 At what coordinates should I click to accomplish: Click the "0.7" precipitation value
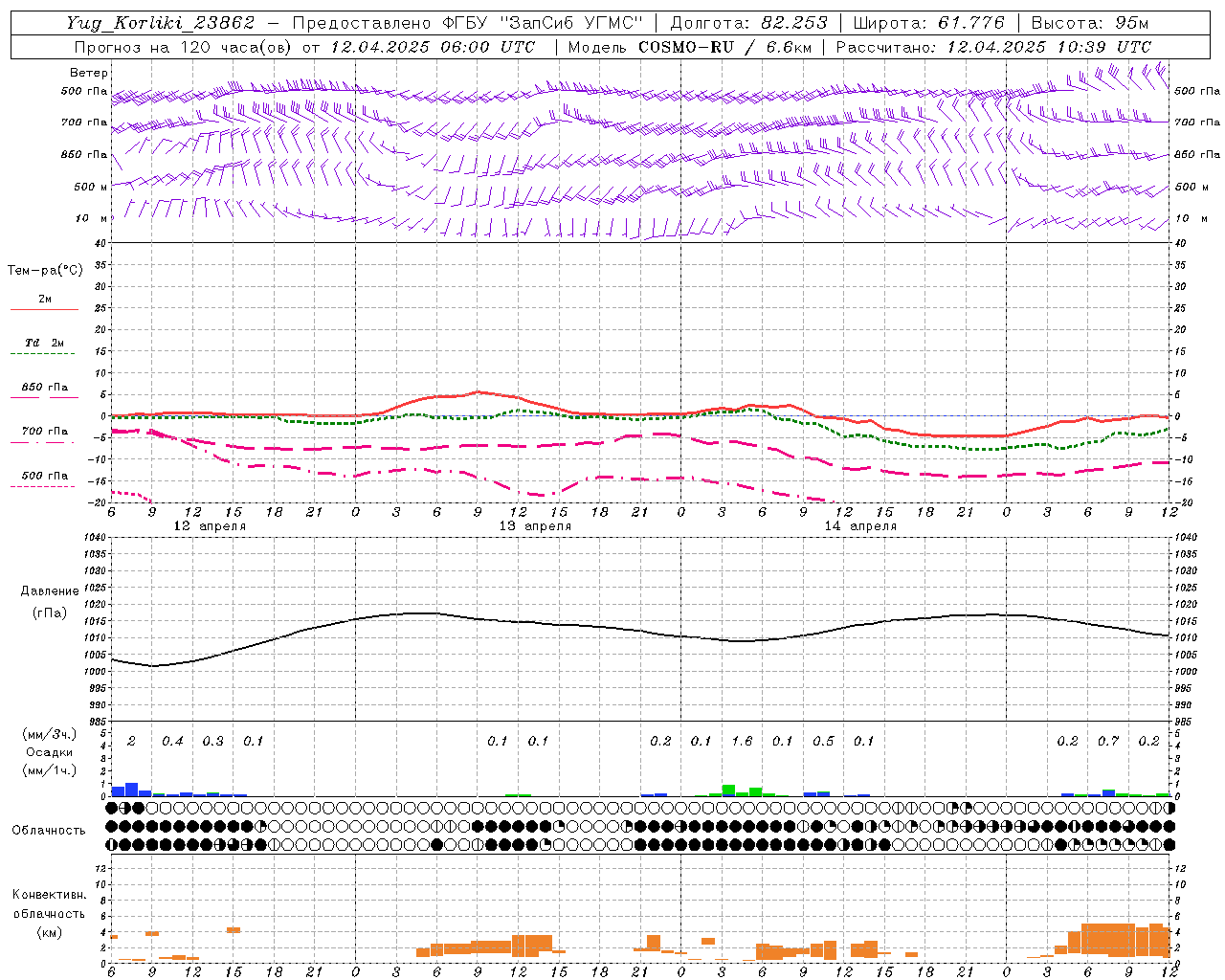[x=1108, y=741]
